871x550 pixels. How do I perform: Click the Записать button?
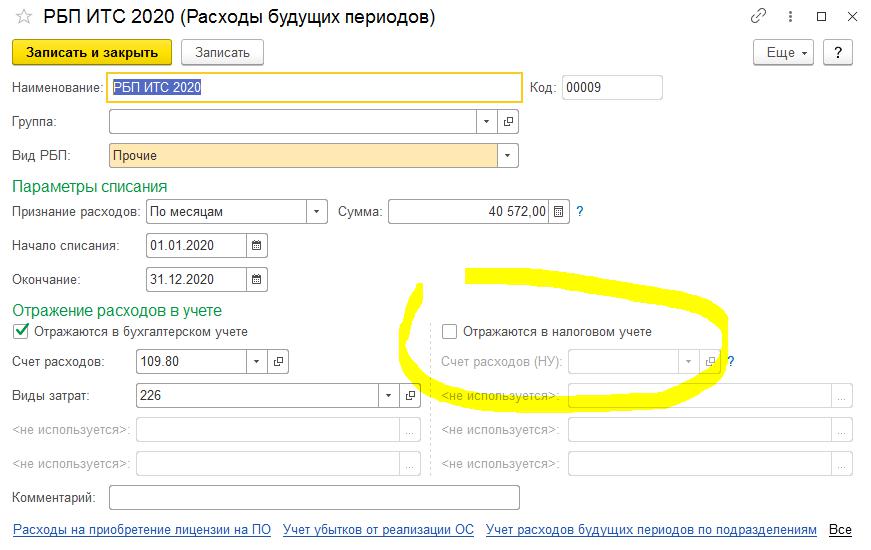[x=222, y=52]
